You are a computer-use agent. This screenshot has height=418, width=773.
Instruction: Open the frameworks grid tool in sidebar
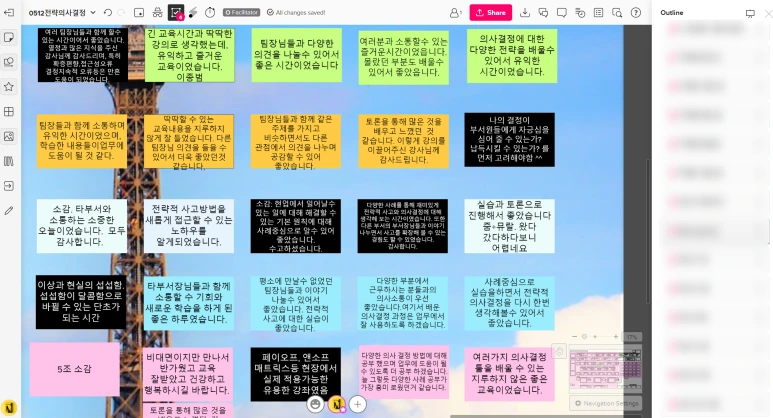tap(9, 112)
